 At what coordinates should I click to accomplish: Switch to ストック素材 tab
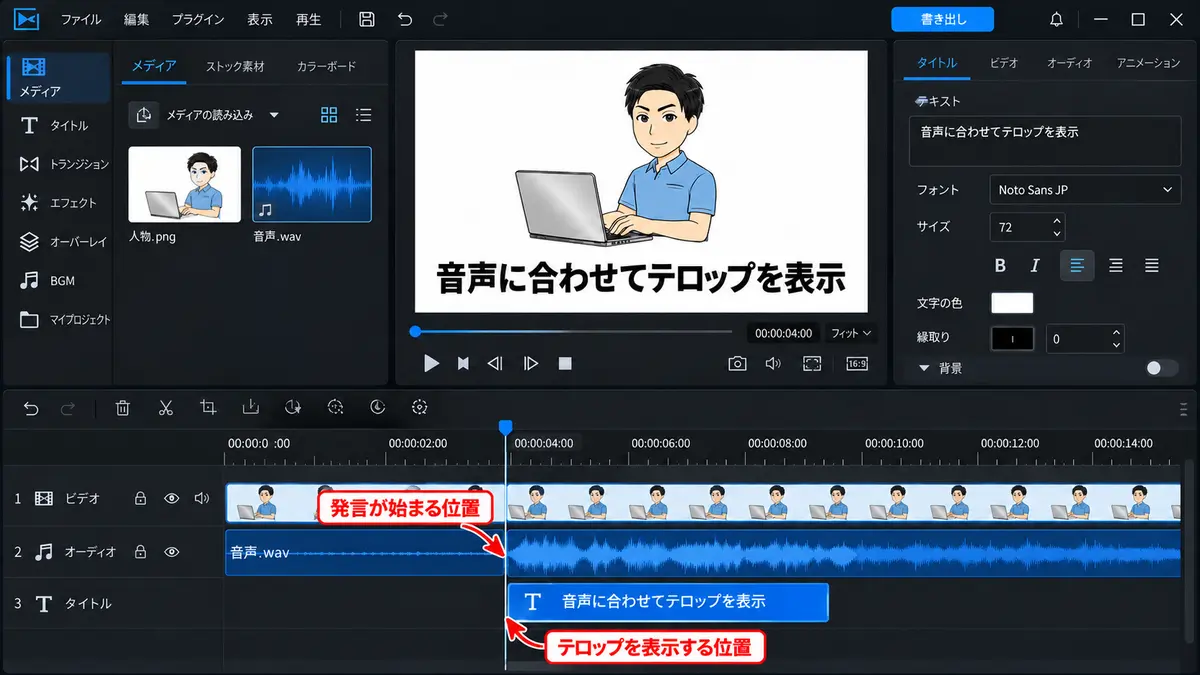point(235,67)
